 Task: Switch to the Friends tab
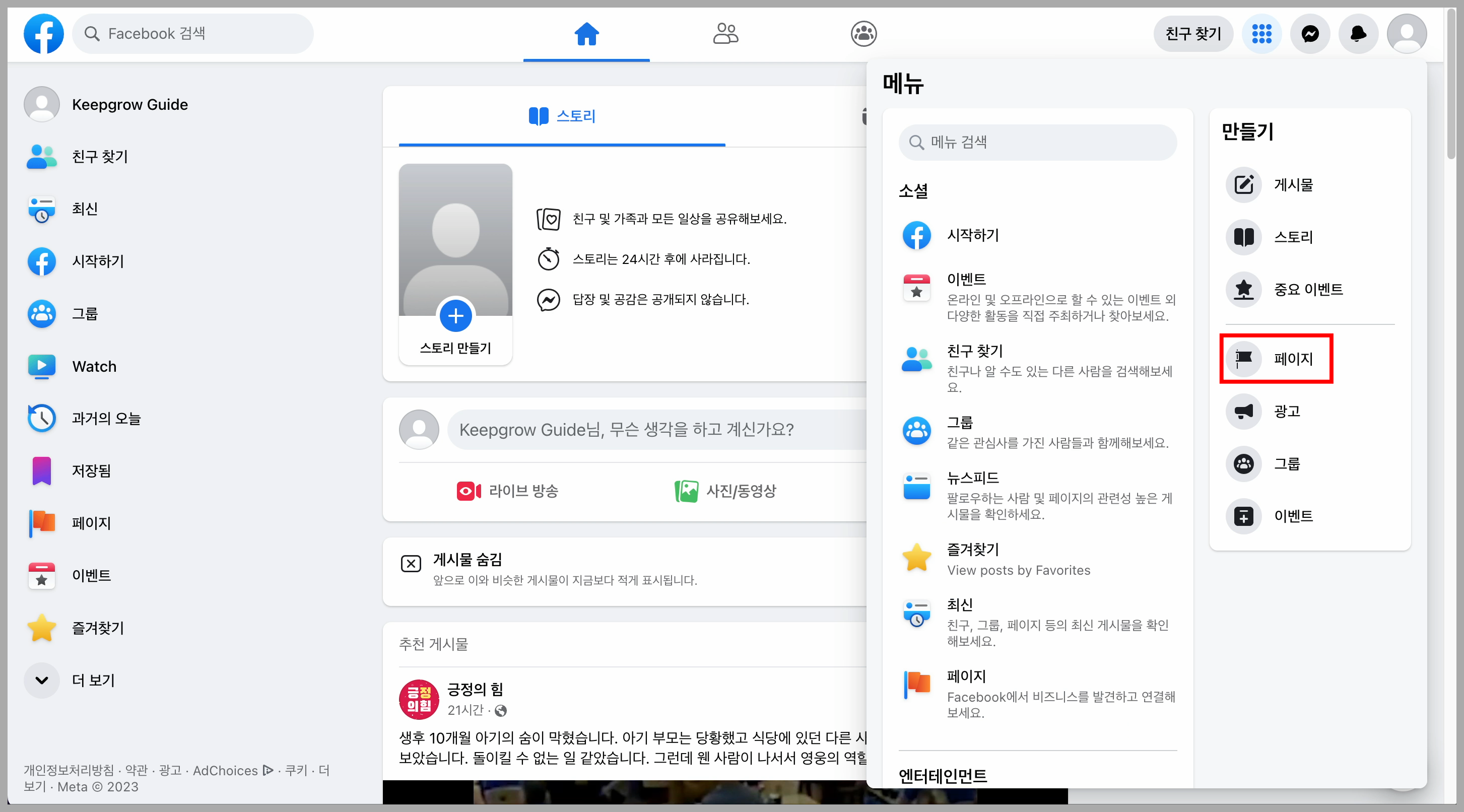(725, 34)
